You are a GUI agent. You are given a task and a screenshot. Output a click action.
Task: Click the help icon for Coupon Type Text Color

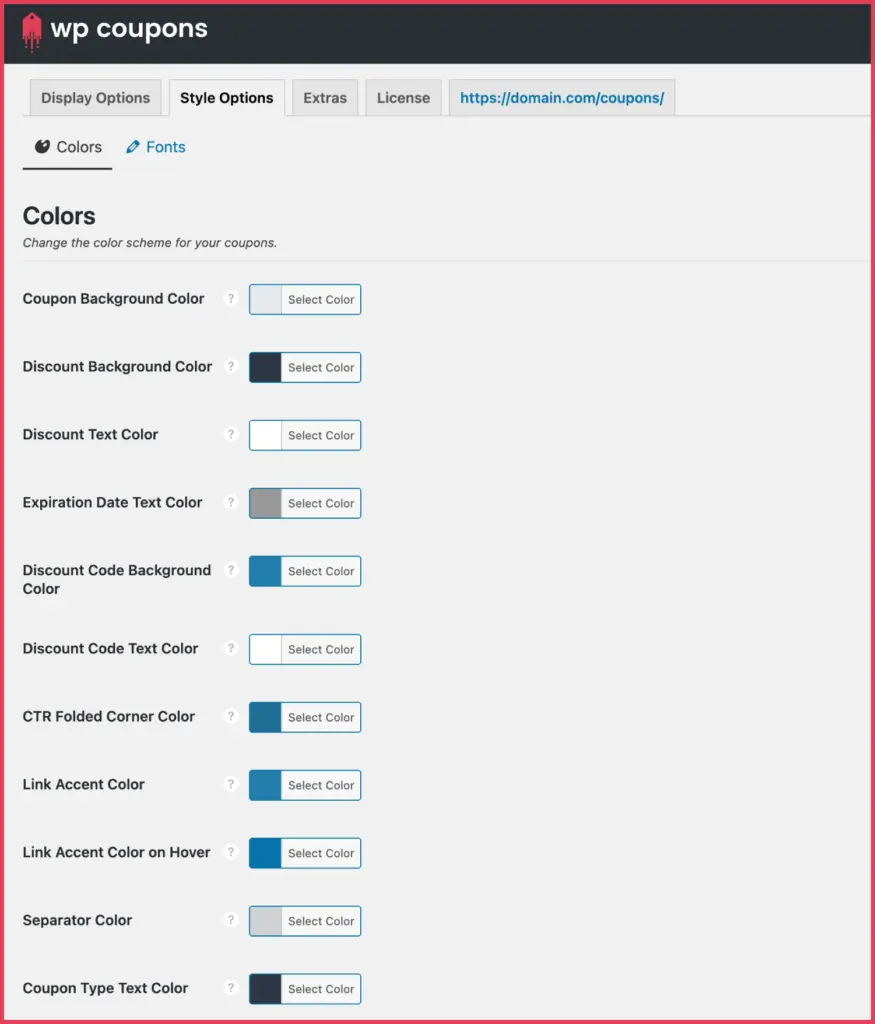point(232,989)
